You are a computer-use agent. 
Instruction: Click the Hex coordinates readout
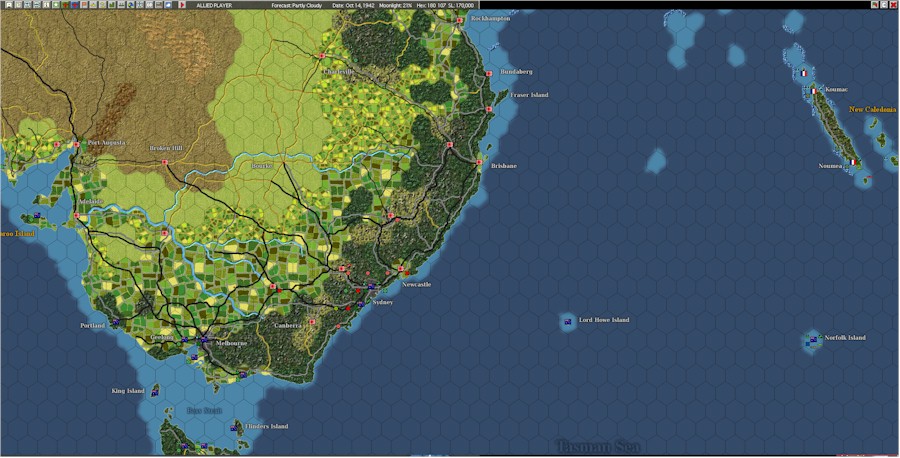tap(430, 5)
